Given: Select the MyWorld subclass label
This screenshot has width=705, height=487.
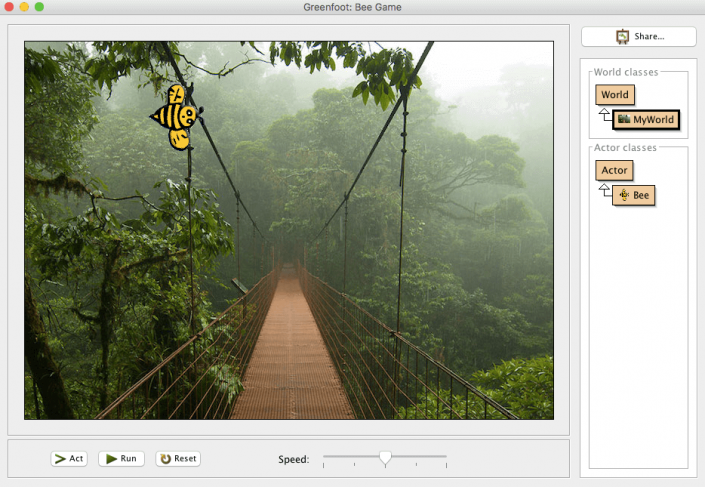Looking at the screenshot, I should [654, 120].
